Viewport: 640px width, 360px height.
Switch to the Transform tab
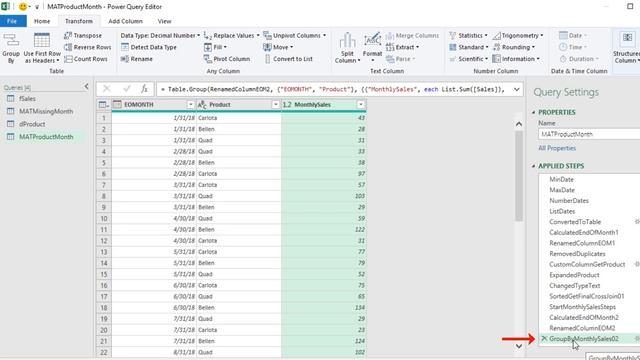tap(79, 21)
